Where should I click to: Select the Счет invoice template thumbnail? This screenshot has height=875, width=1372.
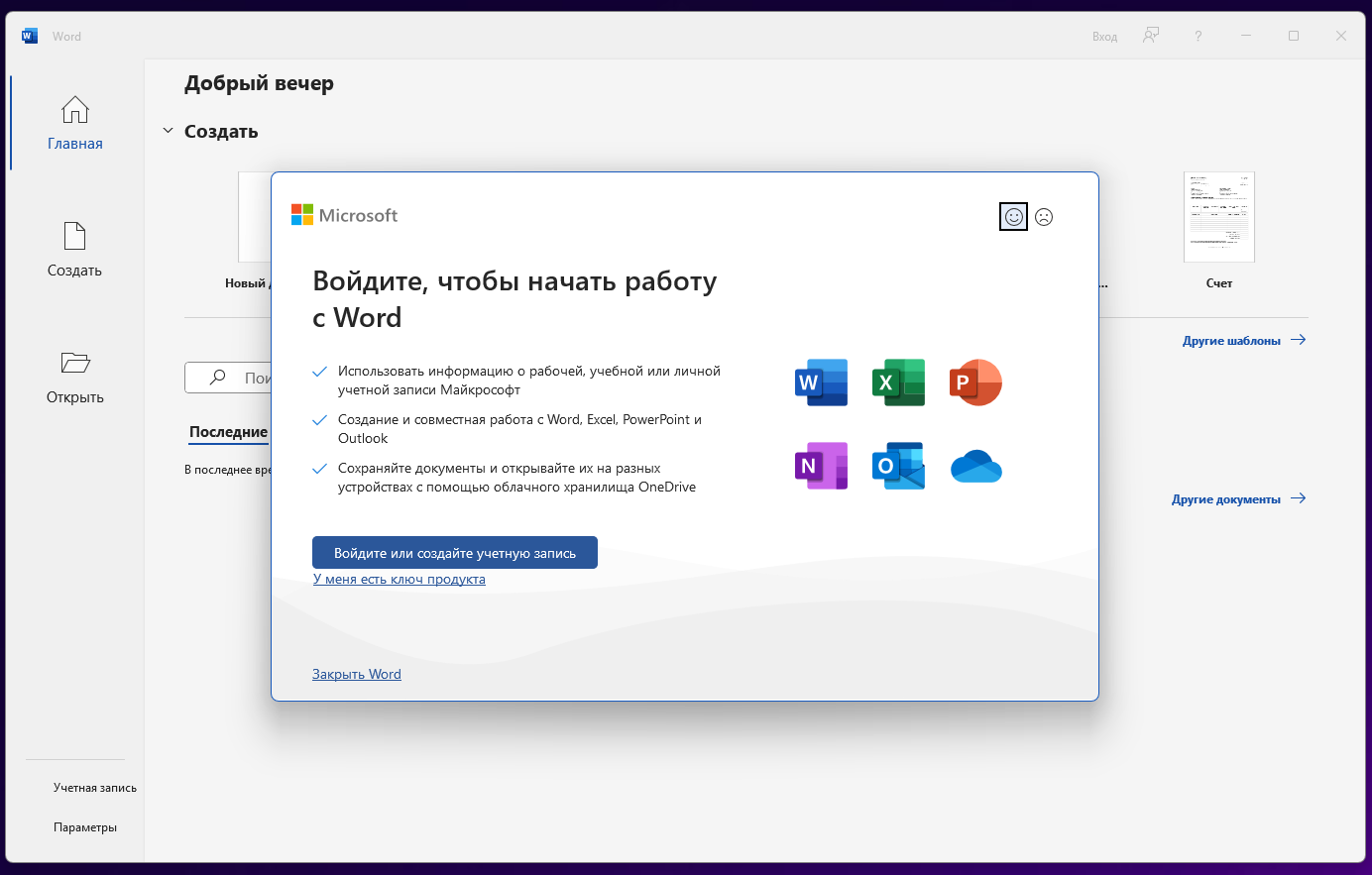1219,217
